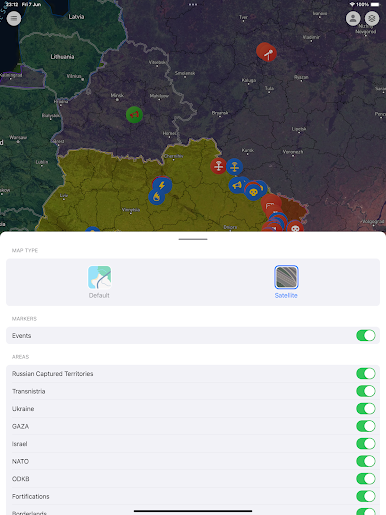The width and height of the screenshot is (386, 515).
Task: Click the Lithuania country label
Action: [x=62, y=57]
